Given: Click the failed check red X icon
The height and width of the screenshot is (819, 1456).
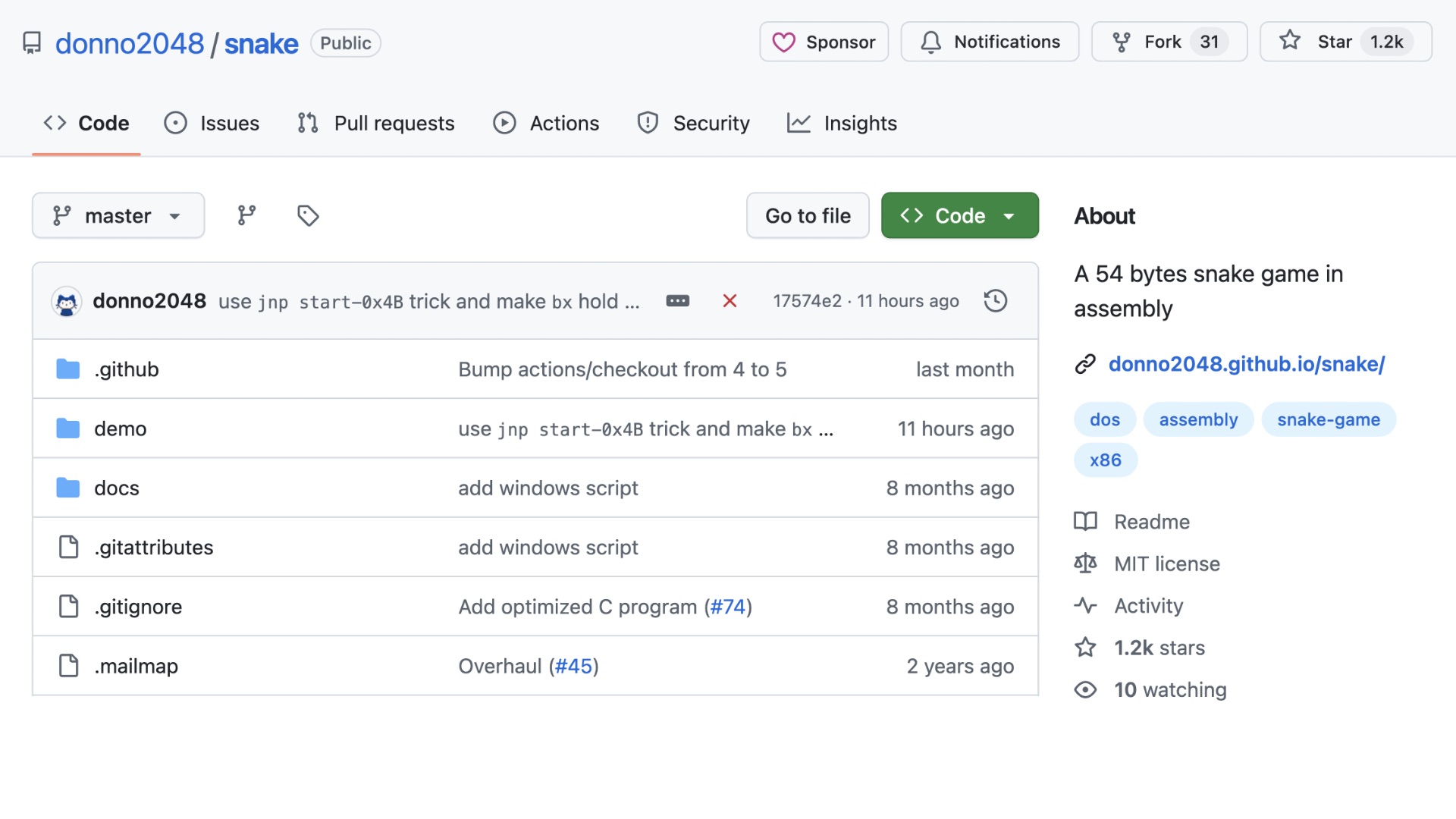Looking at the screenshot, I should (x=730, y=301).
